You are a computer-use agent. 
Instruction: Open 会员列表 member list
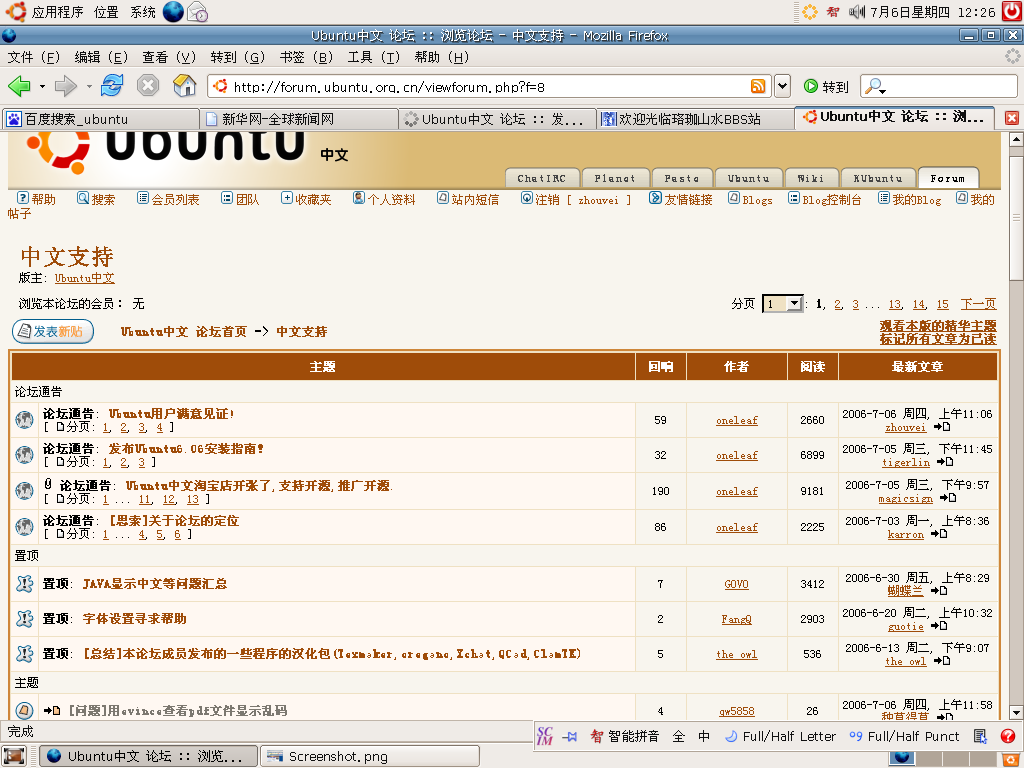168,199
